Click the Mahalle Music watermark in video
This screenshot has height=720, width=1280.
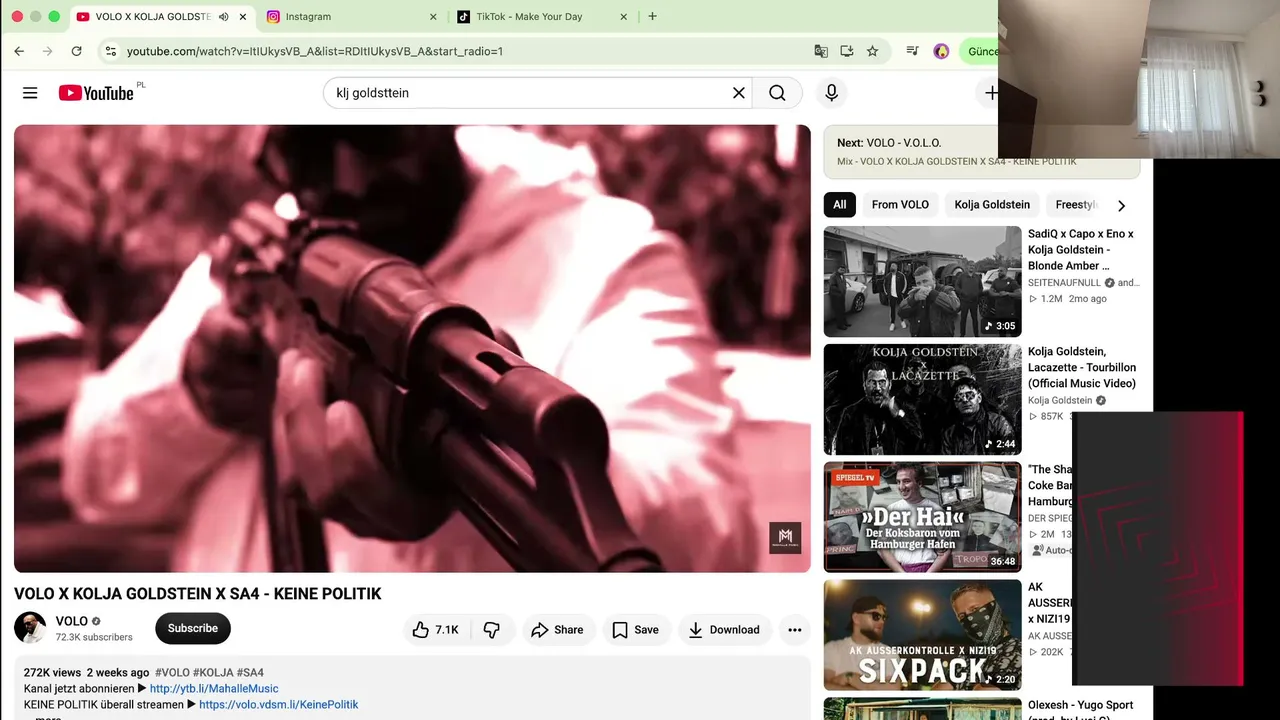(785, 538)
